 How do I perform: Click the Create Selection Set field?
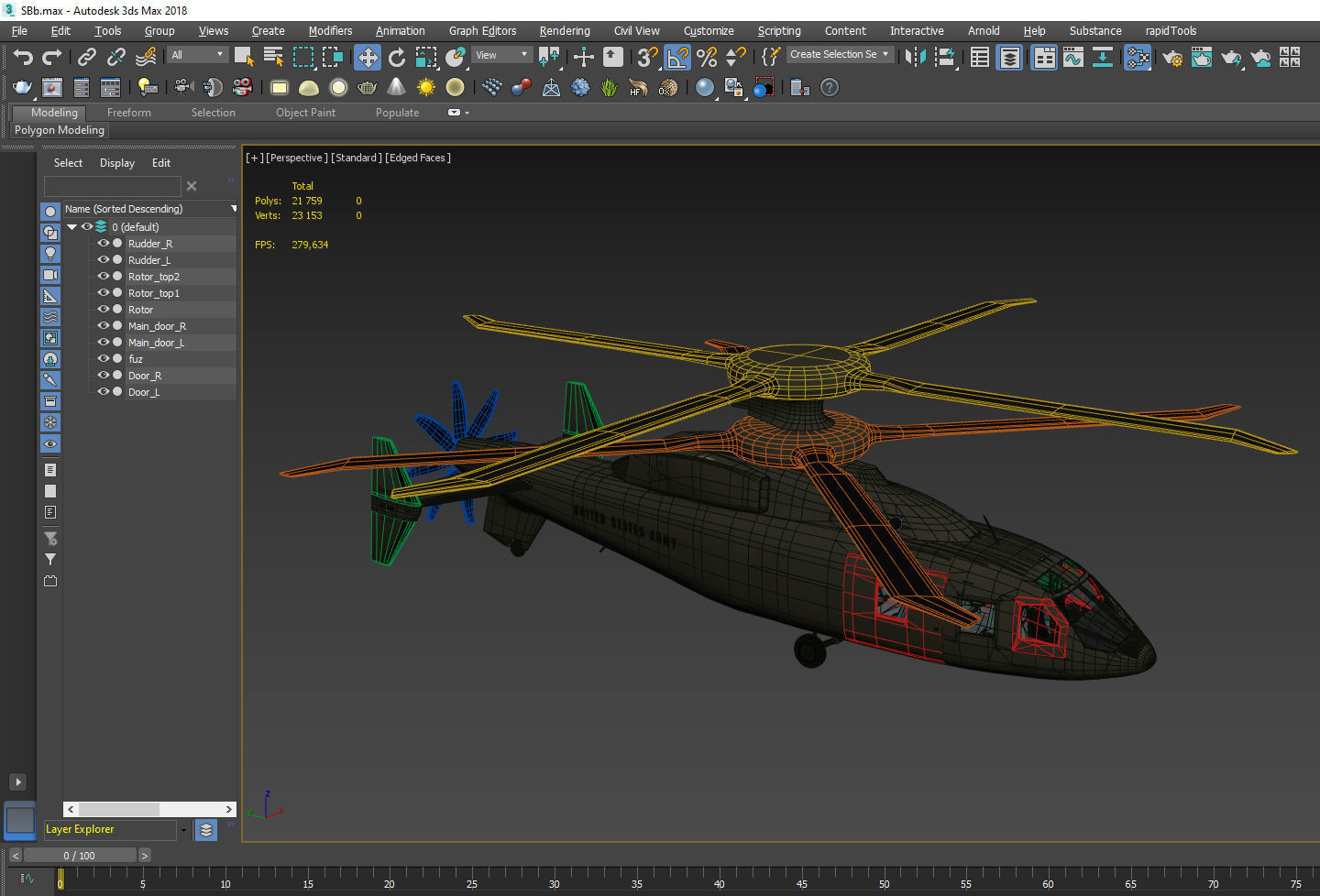click(836, 53)
